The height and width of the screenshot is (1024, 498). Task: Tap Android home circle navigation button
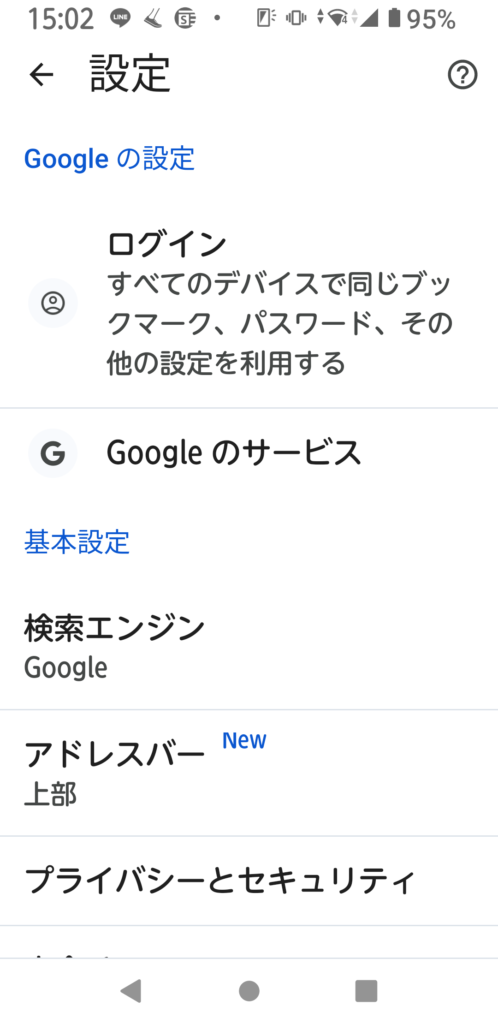249,991
